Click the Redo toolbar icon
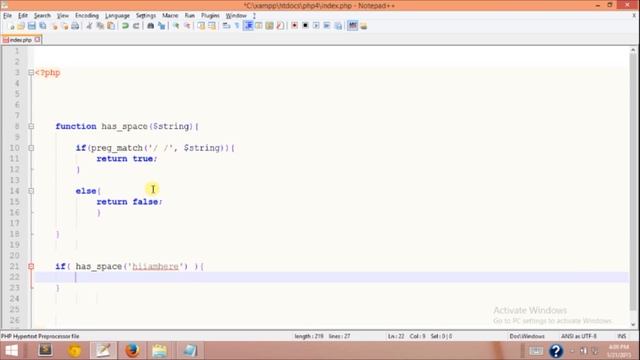The image size is (640, 360). 136,26
